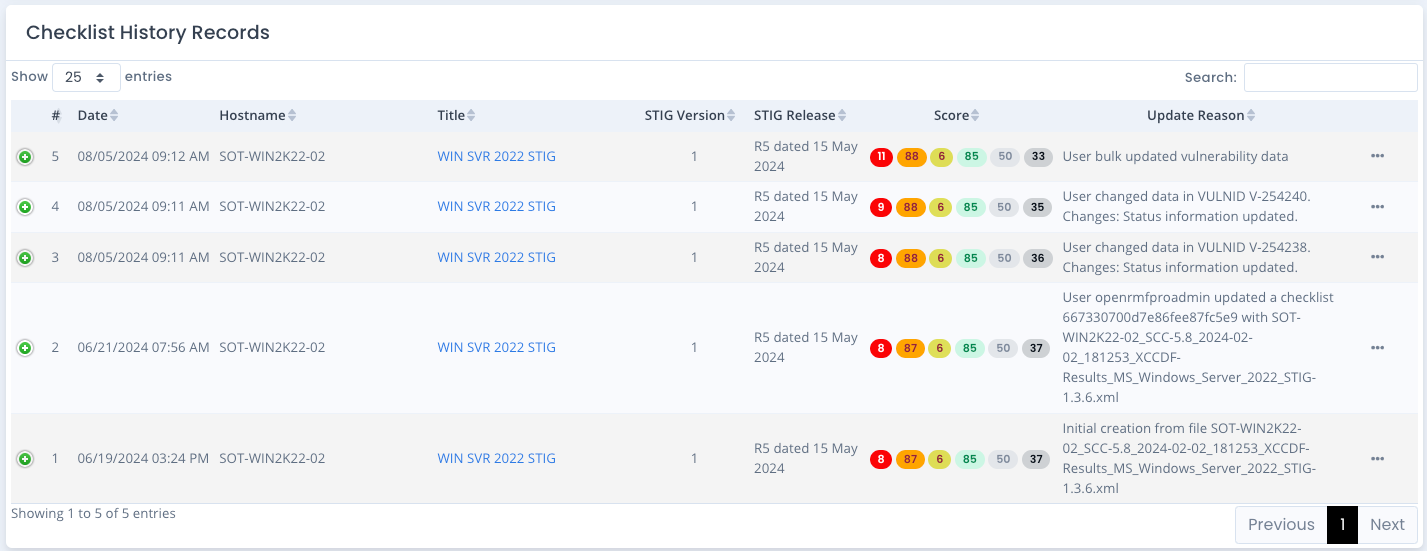This screenshot has width=1427, height=551.
Task: Click update reason mentioning VULNID V-254240
Action: 1186,206
